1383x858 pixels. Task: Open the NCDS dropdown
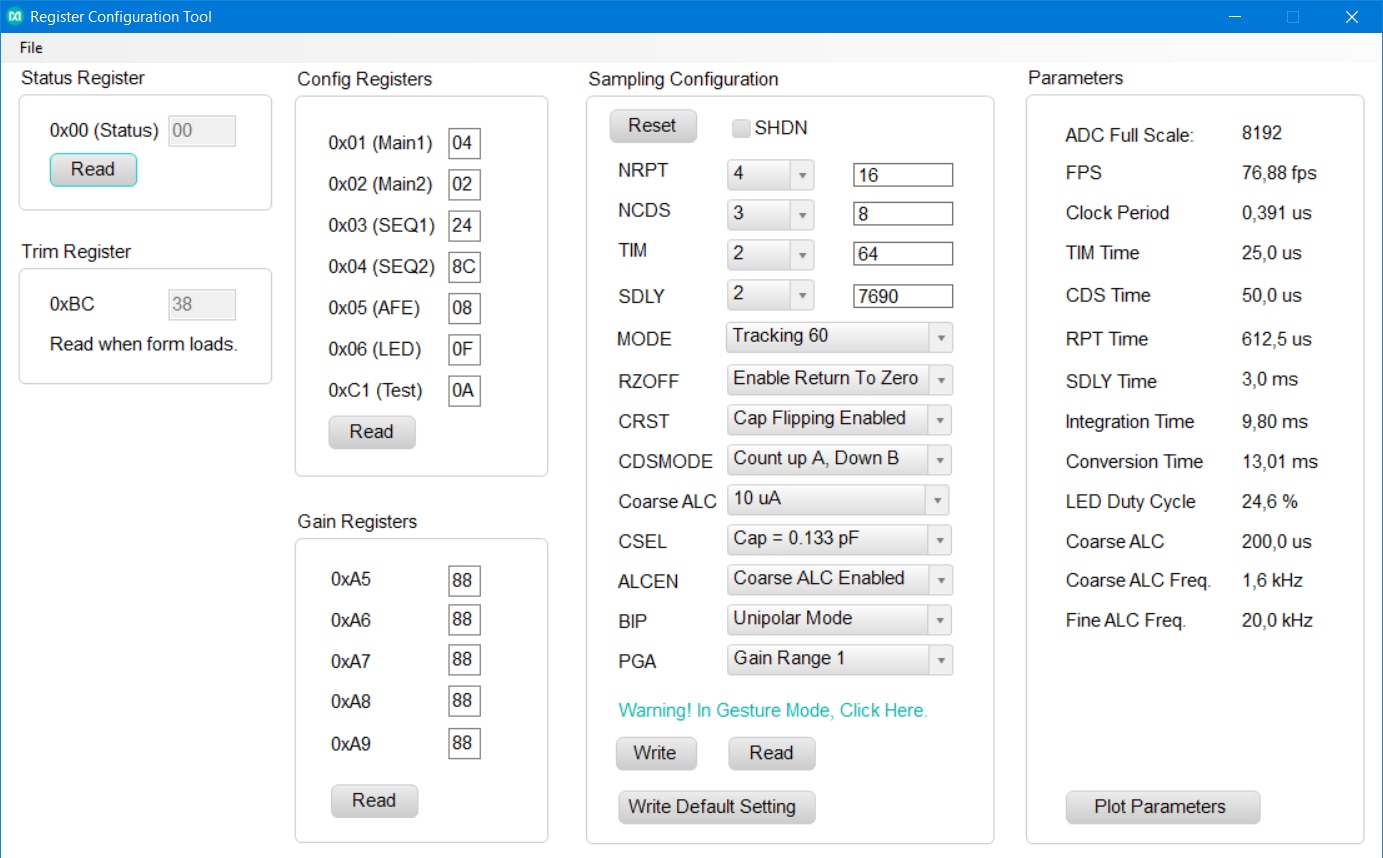(770, 215)
